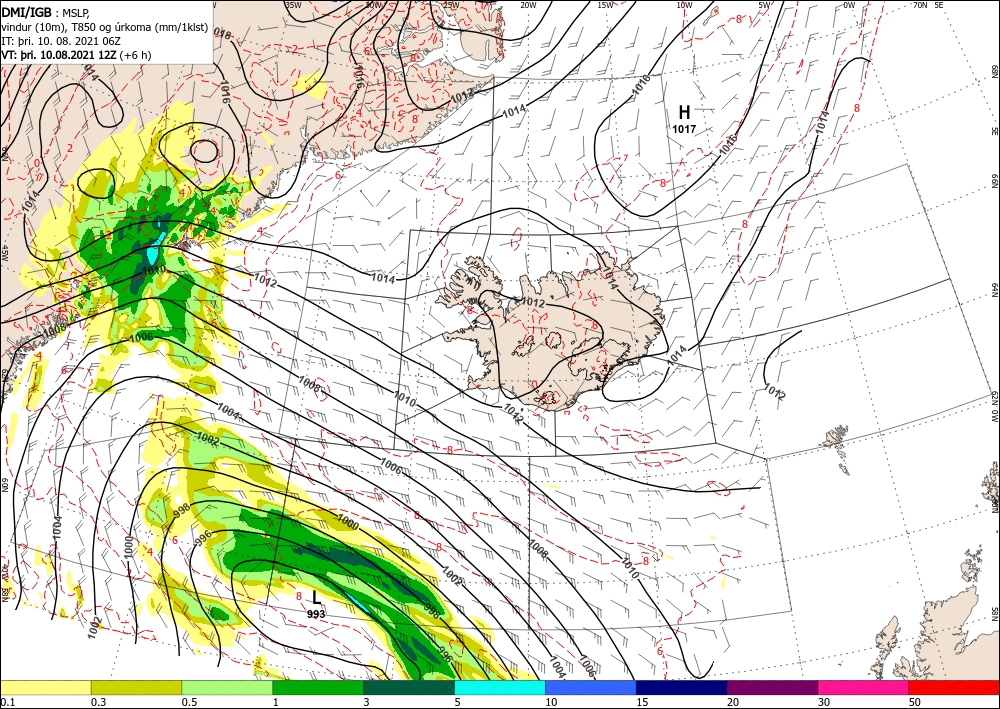Click the olive 0.3–0.5 legend swatch
This screenshot has width=1000, height=709.
pos(136,687)
